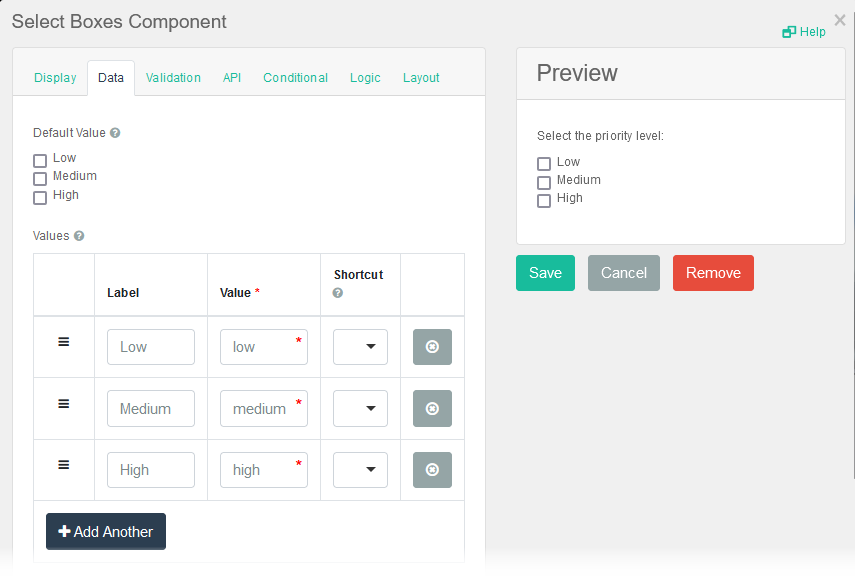Remove the Low value row
855x577 pixels.
(x=432, y=347)
